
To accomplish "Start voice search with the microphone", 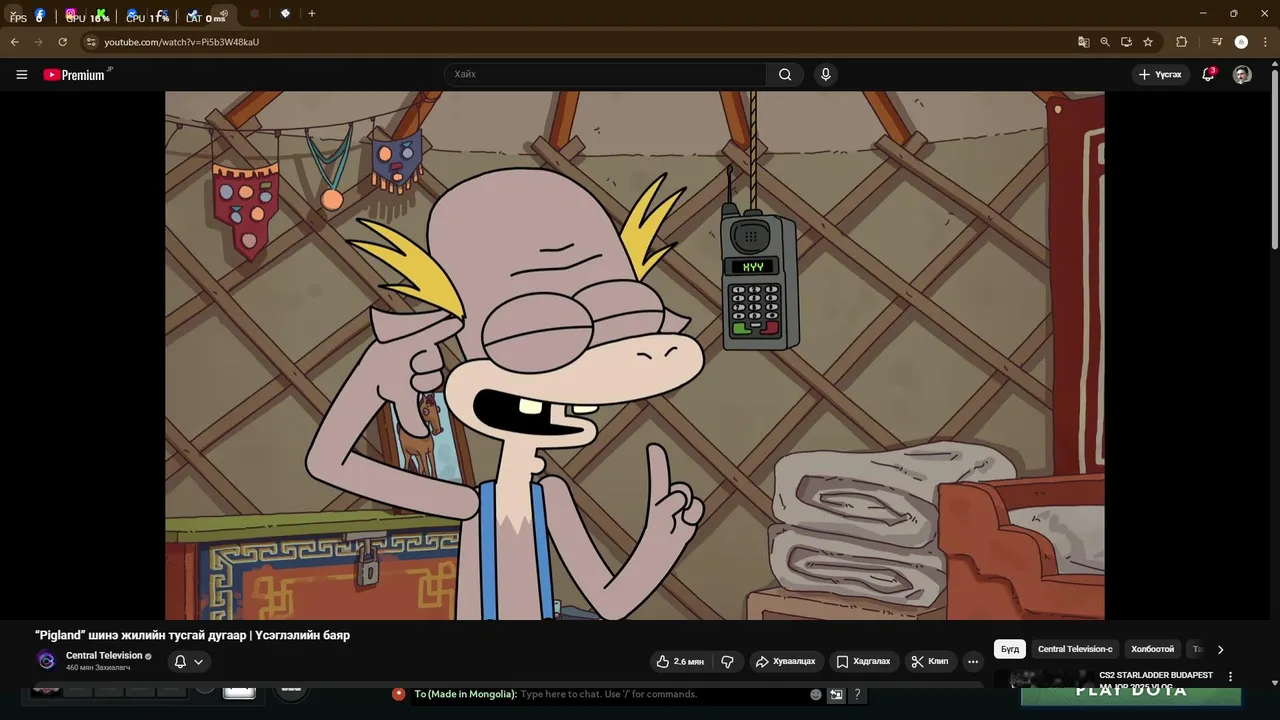I will [825, 74].
